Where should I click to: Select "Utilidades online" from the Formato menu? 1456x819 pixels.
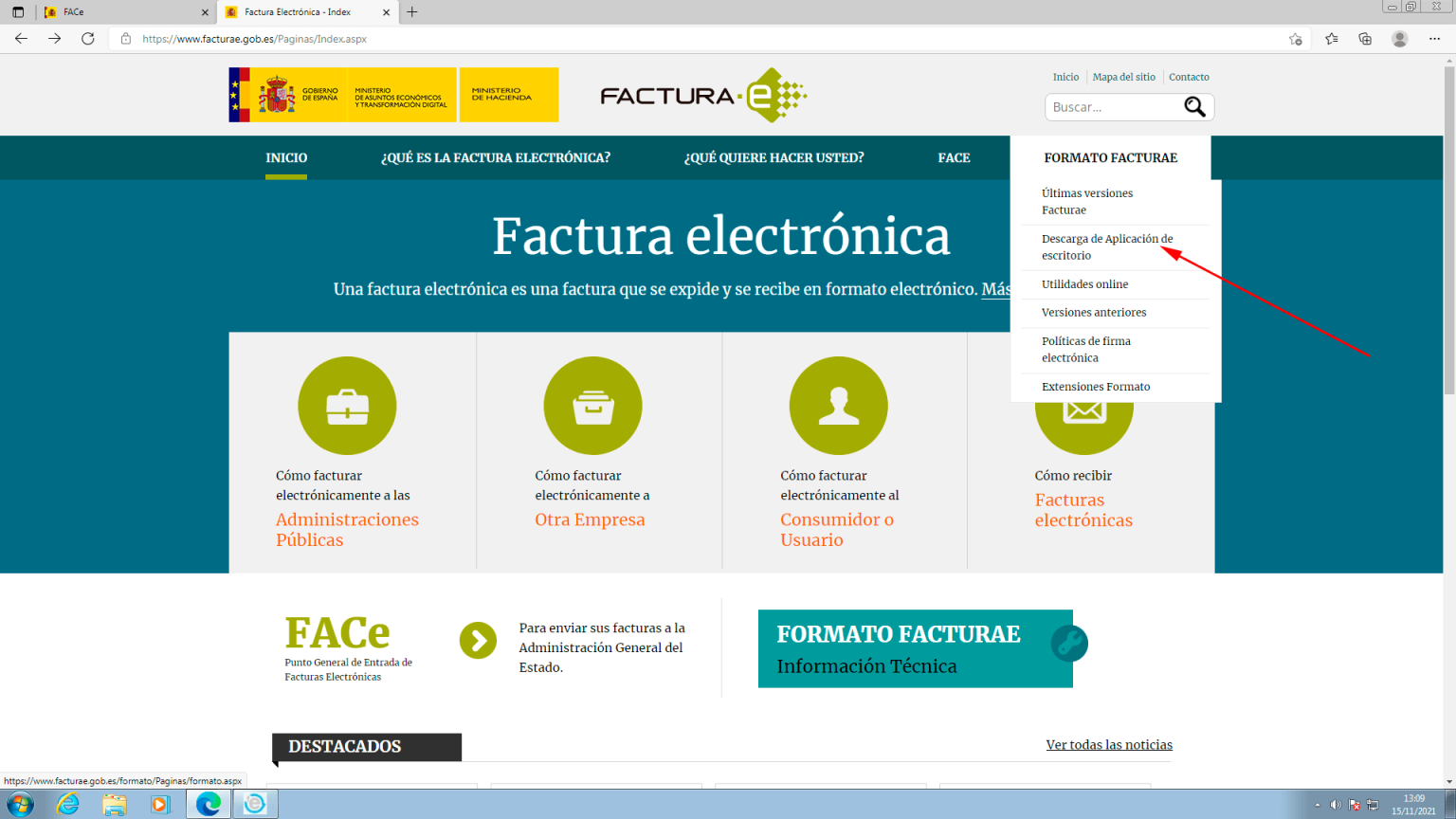(1085, 283)
